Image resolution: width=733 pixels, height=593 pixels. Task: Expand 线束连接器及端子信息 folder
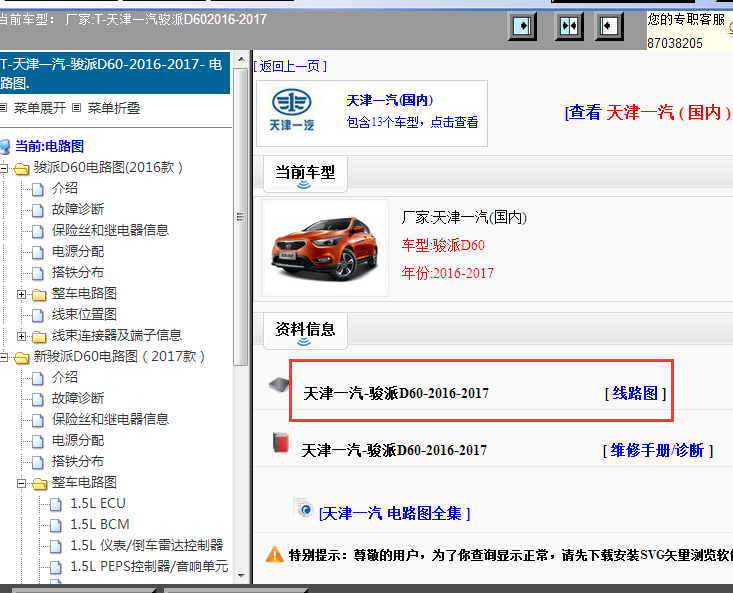22,336
